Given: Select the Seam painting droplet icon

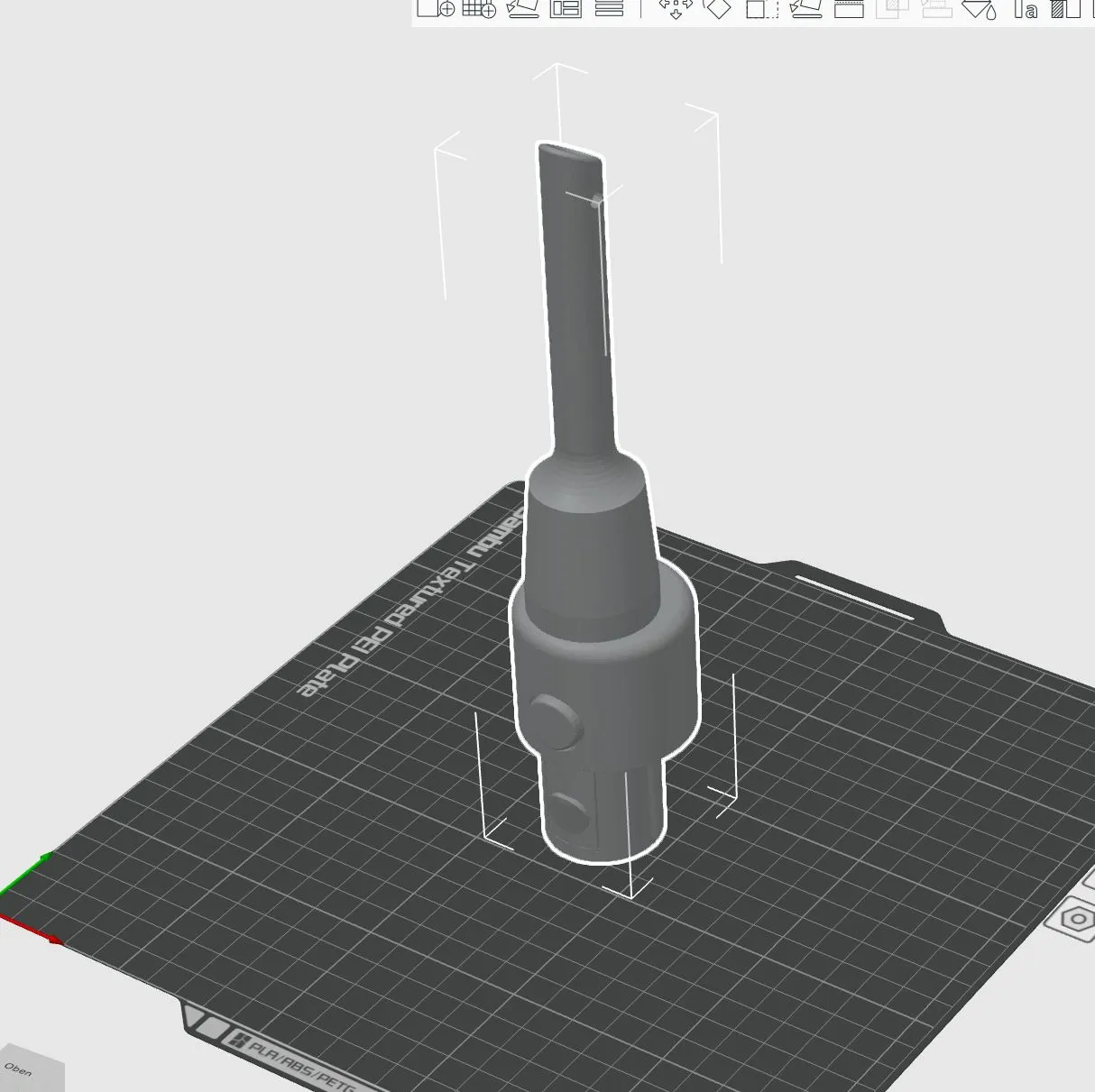Looking at the screenshot, I should point(980,8).
